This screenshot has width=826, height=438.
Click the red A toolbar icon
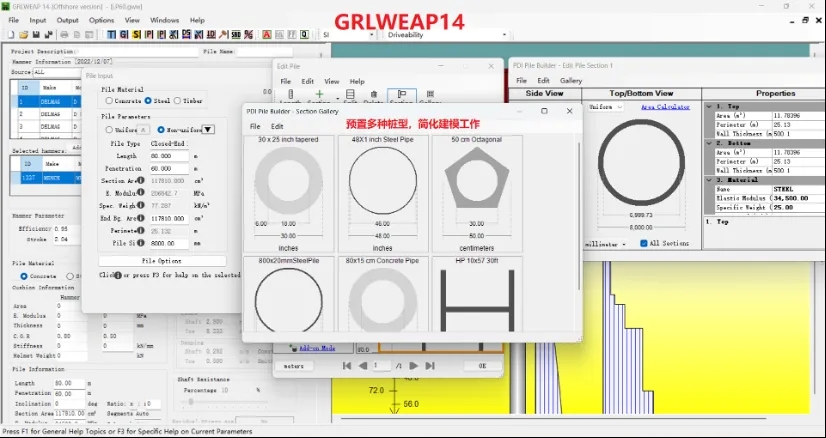[266, 34]
